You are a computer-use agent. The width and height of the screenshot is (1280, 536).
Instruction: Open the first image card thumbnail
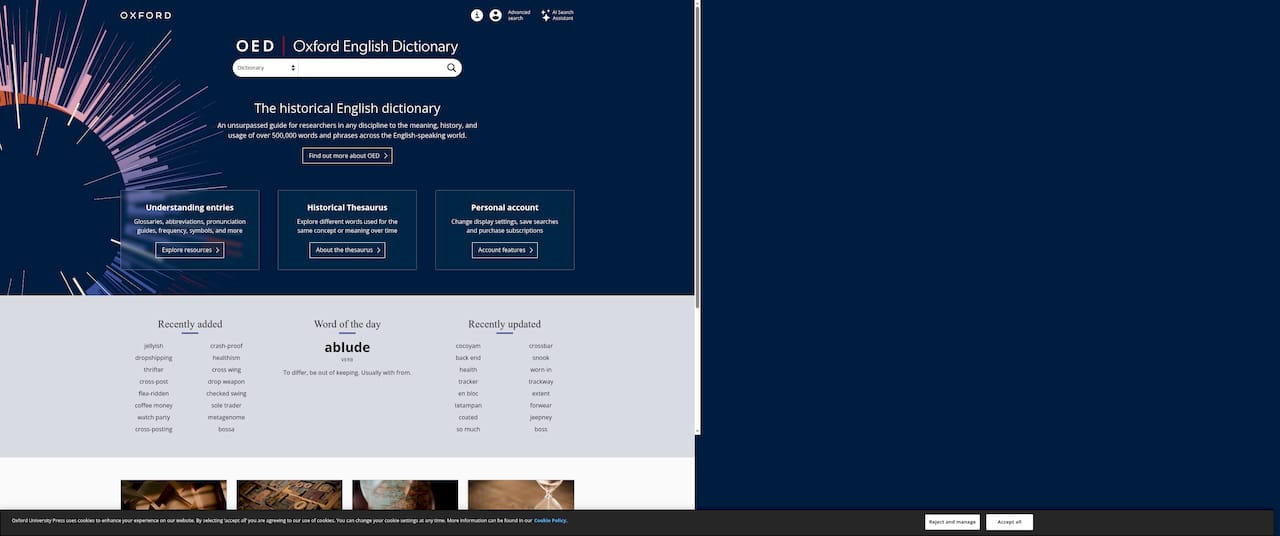174,496
